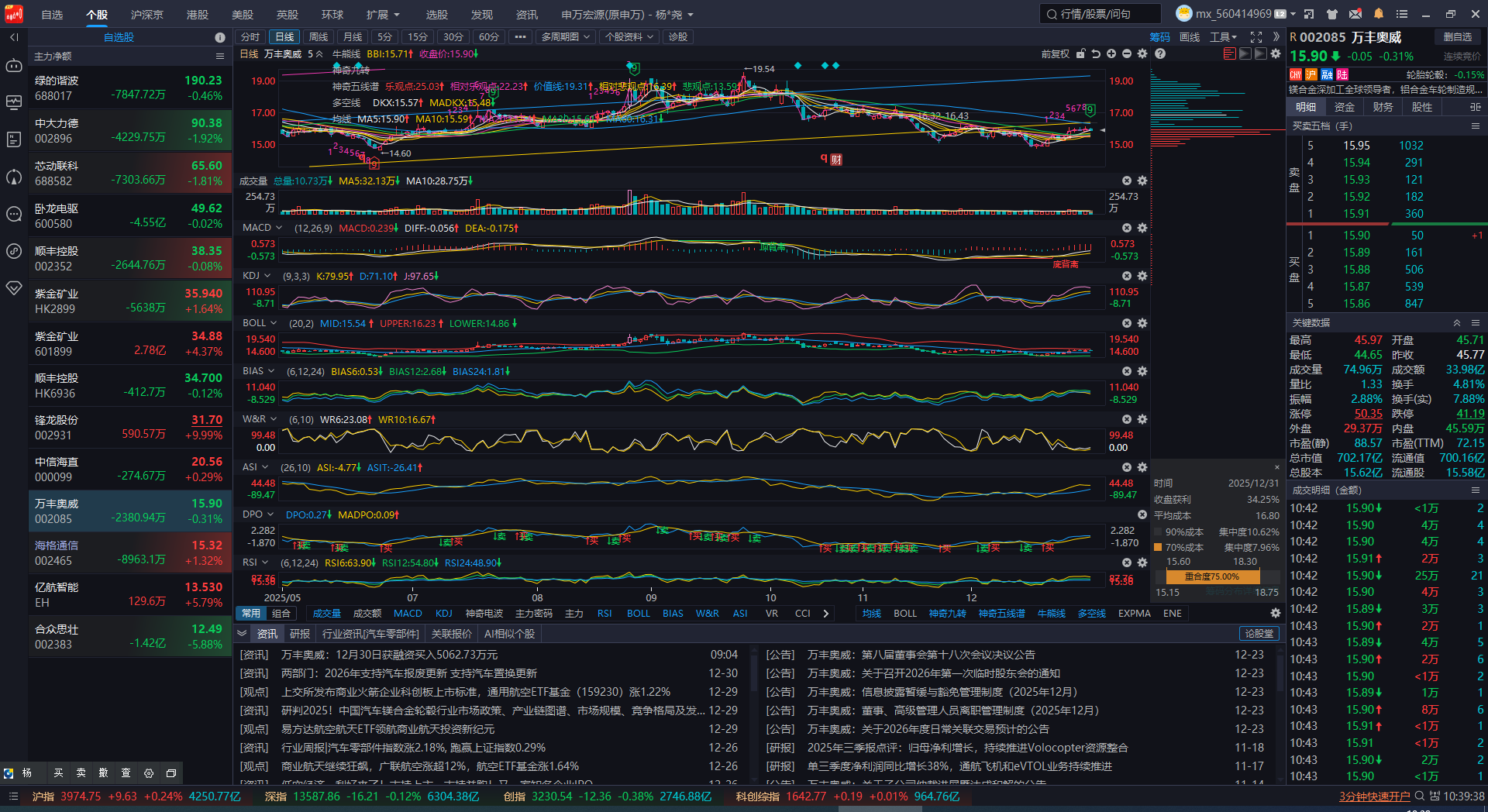
Task: Open the 个股资料 dropdown
Action: click(629, 37)
